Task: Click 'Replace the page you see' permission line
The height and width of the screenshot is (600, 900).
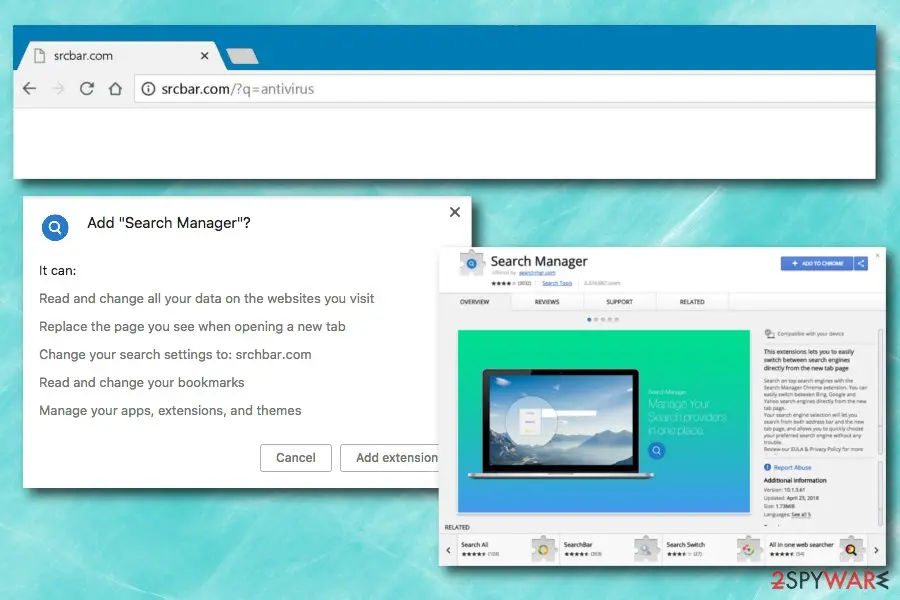Action: [192, 326]
